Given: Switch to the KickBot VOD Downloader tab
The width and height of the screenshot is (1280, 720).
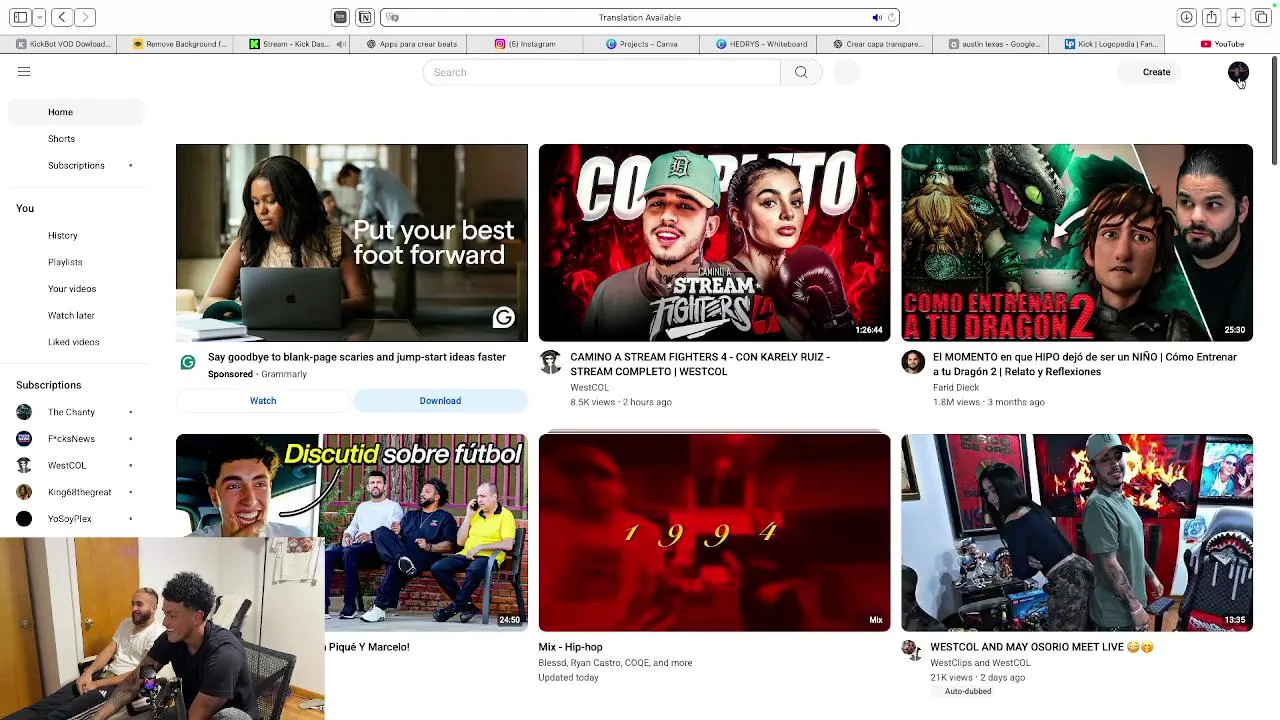Looking at the screenshot, I should (58, 44).
